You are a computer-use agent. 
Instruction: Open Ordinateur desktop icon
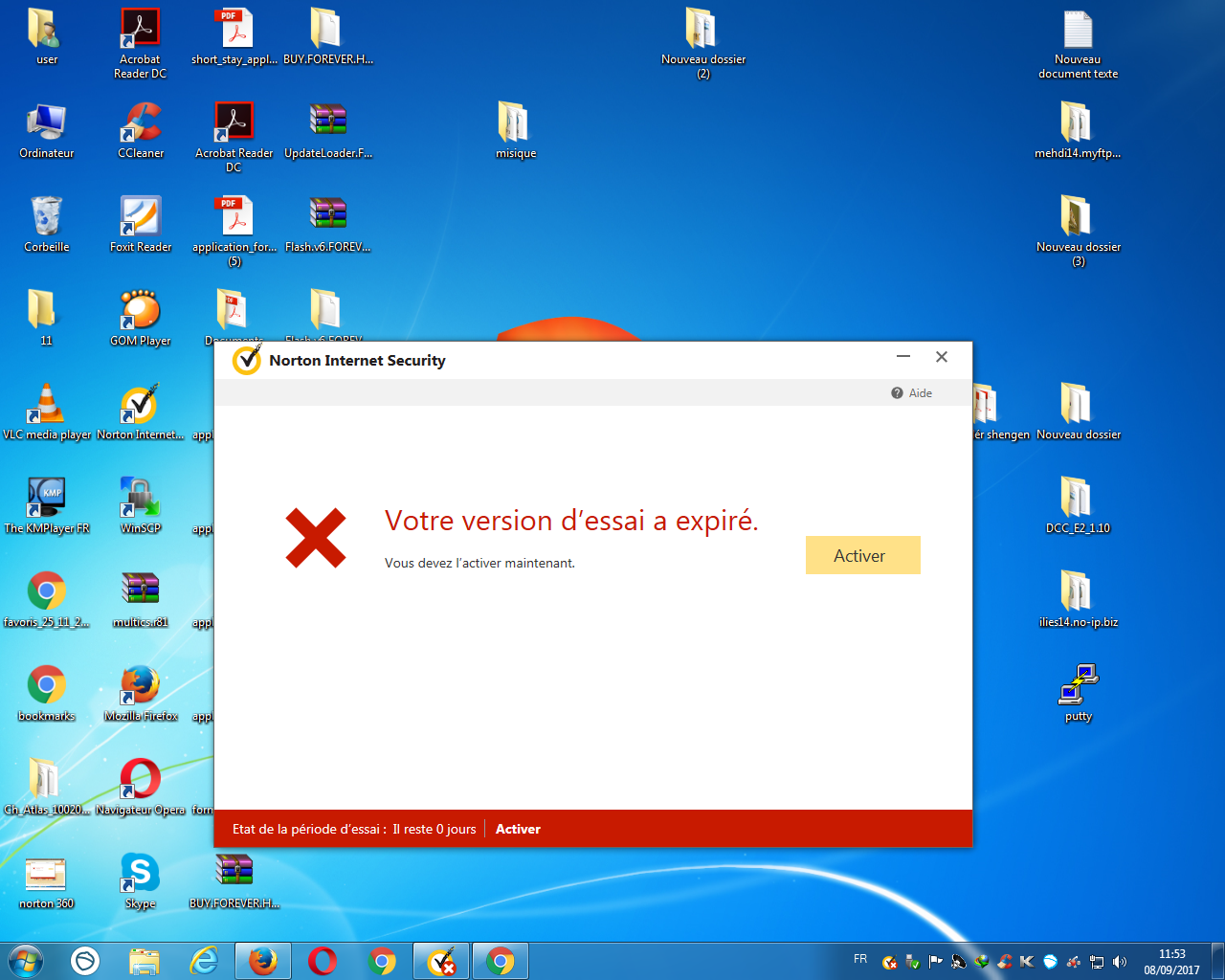pos(47,131)
